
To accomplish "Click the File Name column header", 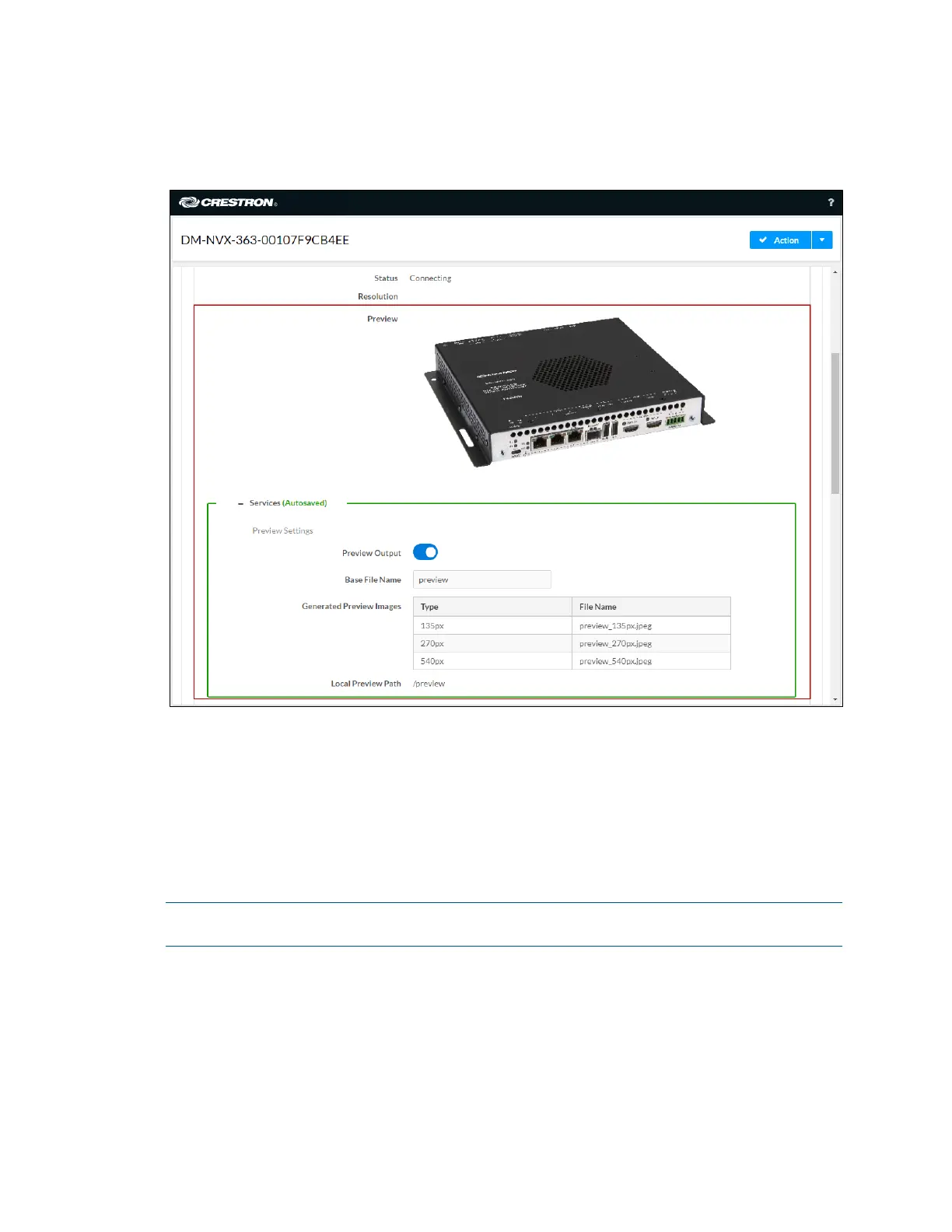I will tap(651, 607).
